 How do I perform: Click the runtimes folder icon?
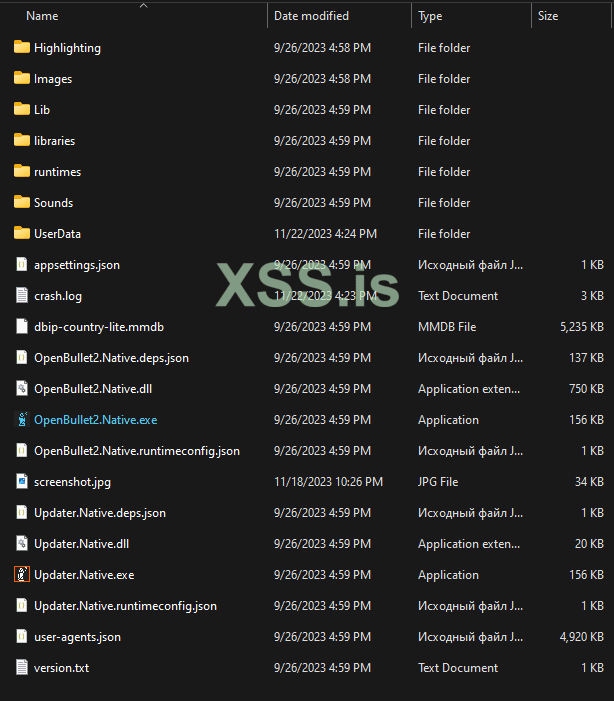pos(21,171)
